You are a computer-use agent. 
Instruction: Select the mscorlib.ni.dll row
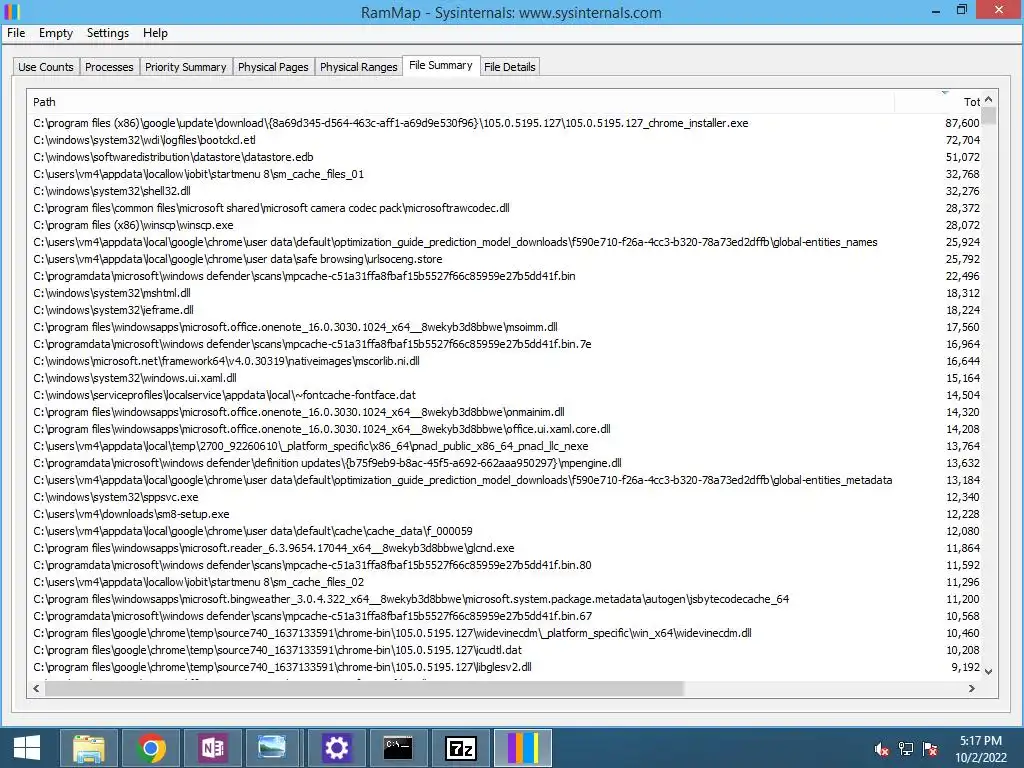pyautogui.click(x=506, y=360)
